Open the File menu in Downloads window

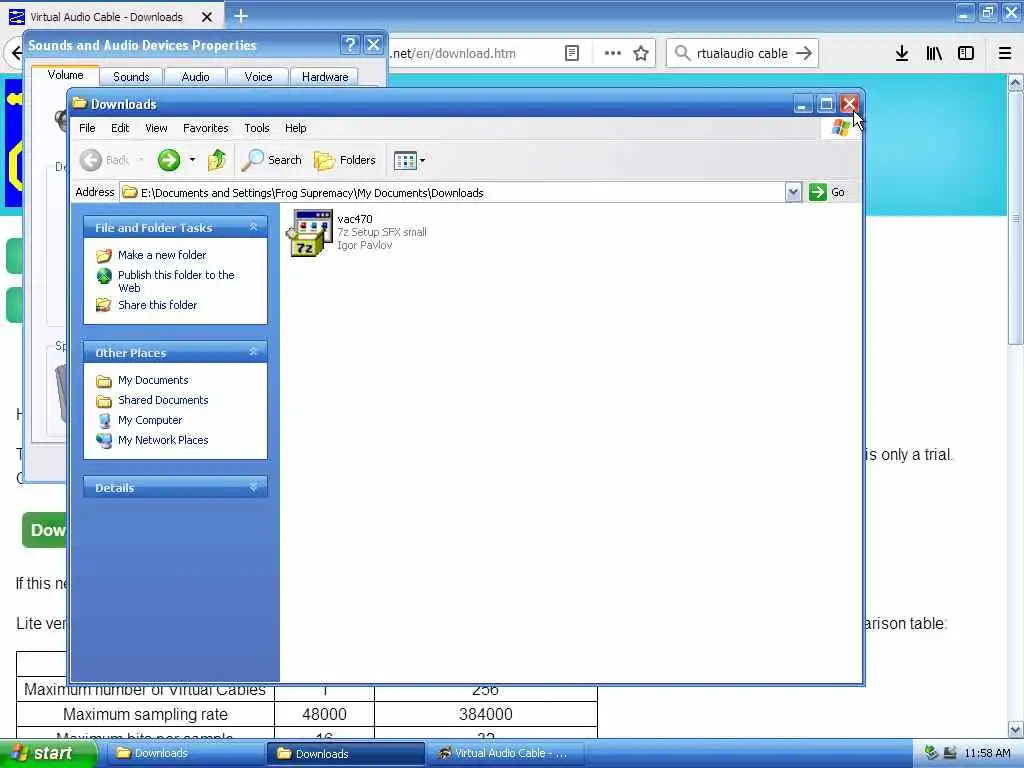click(87, 128)
